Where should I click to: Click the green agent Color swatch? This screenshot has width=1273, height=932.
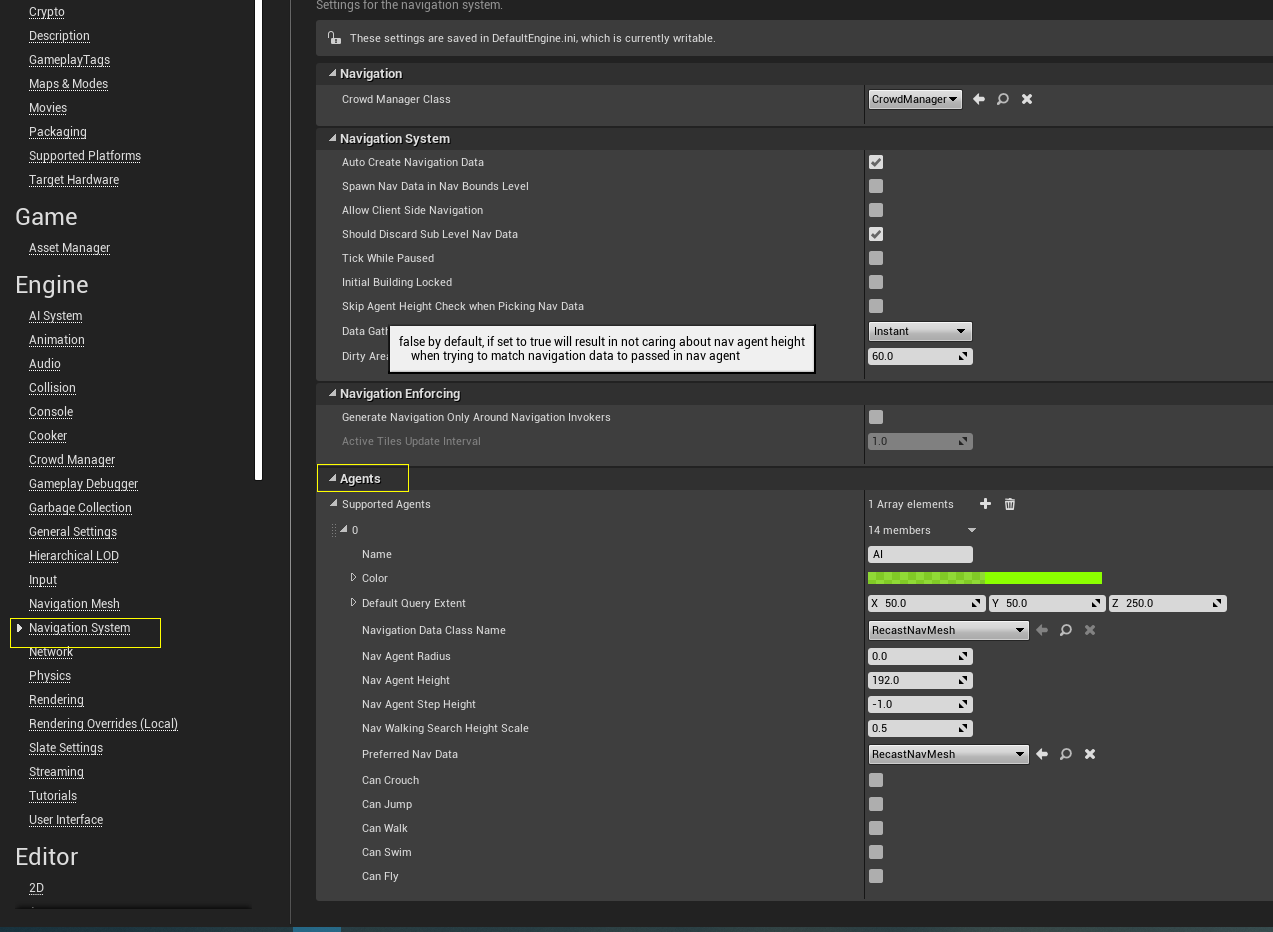coord(984,577)
